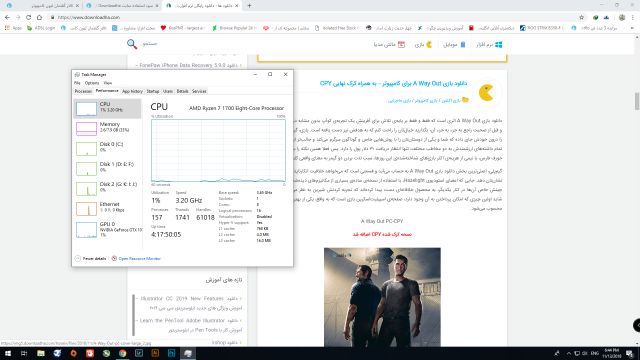
Task: Open the ADSL login bookmark
Action: 41,28
